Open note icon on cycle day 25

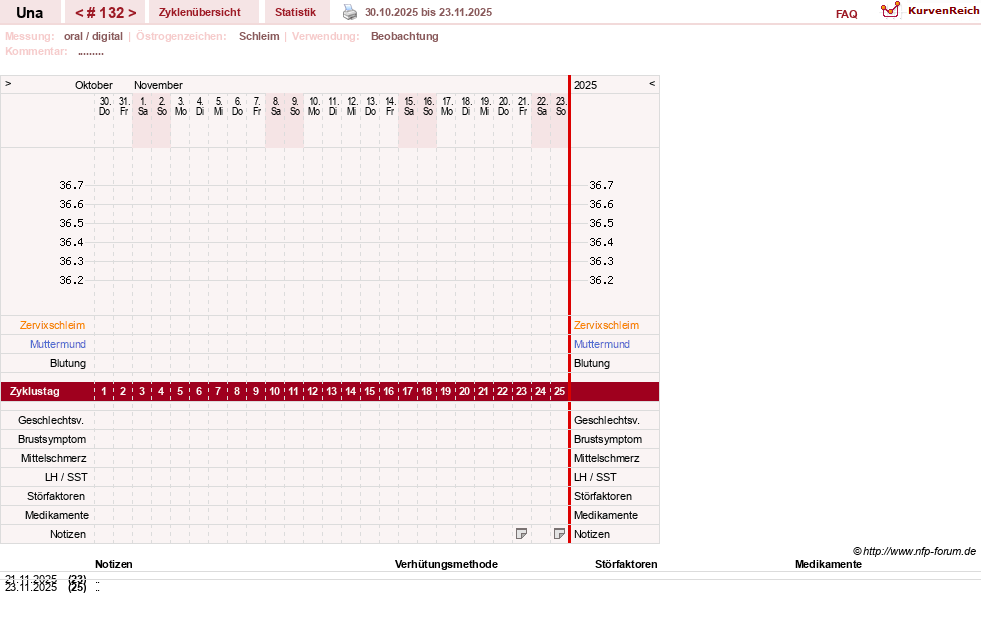559,534
